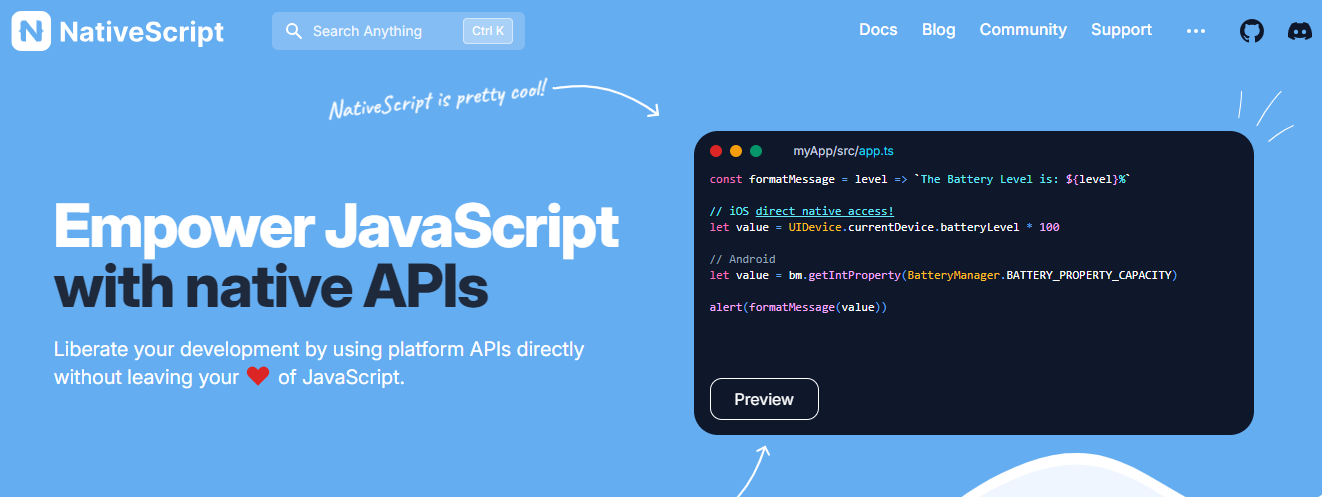Go to the Blog page
Viewport: 1322px width, 497px height.
pos(938,30)
